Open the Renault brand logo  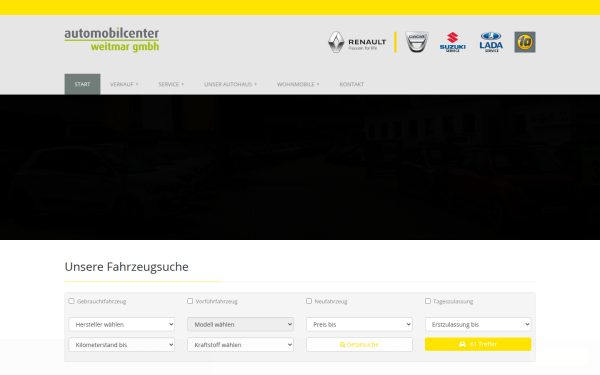[357, 42]
